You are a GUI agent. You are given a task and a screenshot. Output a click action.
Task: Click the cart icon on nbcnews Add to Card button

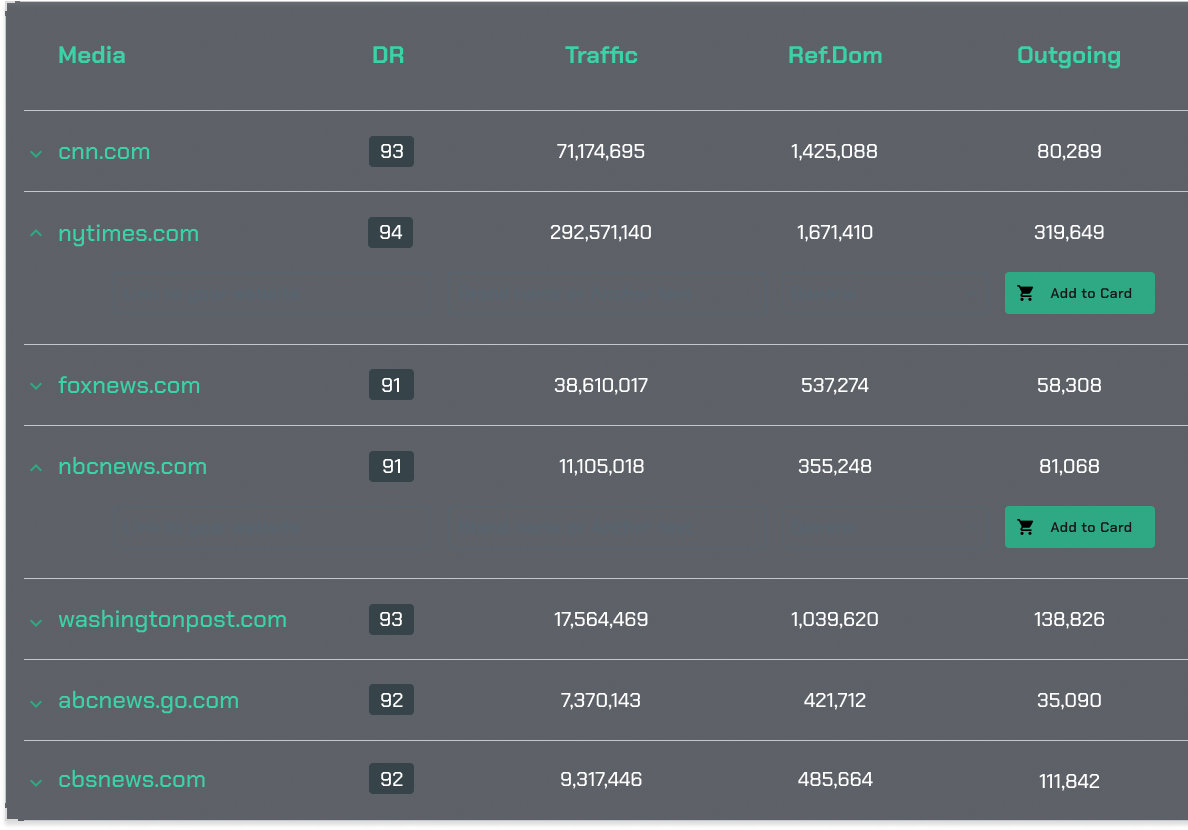(1026, 526)
